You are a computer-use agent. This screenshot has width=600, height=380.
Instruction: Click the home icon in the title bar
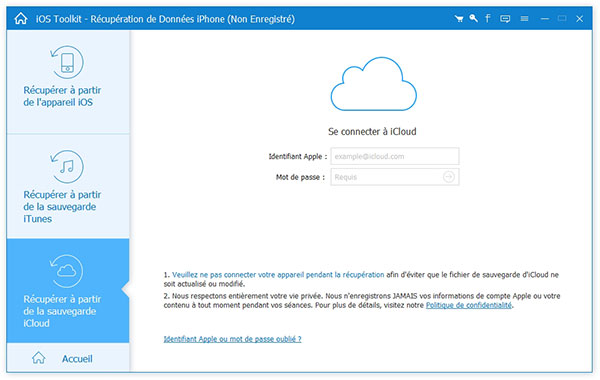pyautogui.click(x=21, y=18)
